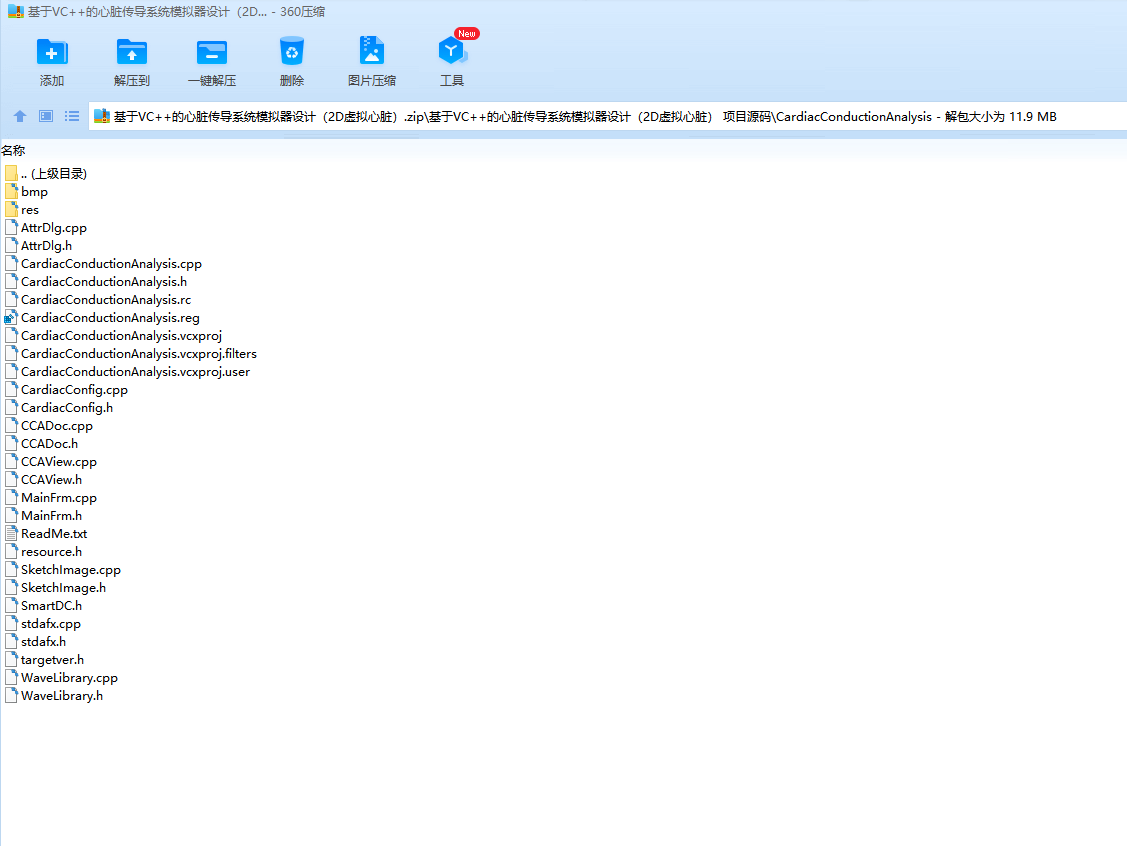Switch to thumbnail view icon
1127x846 pixels.
pos(46,116)
